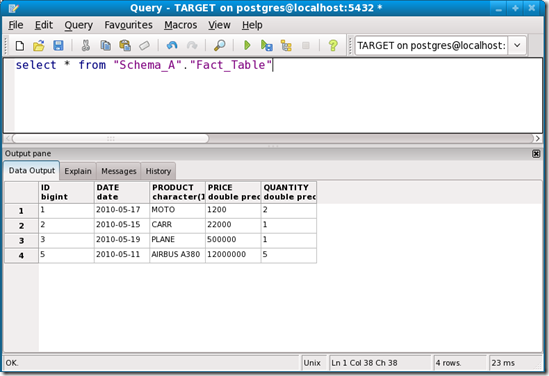Click the price cell 22000

pos(233,225)
